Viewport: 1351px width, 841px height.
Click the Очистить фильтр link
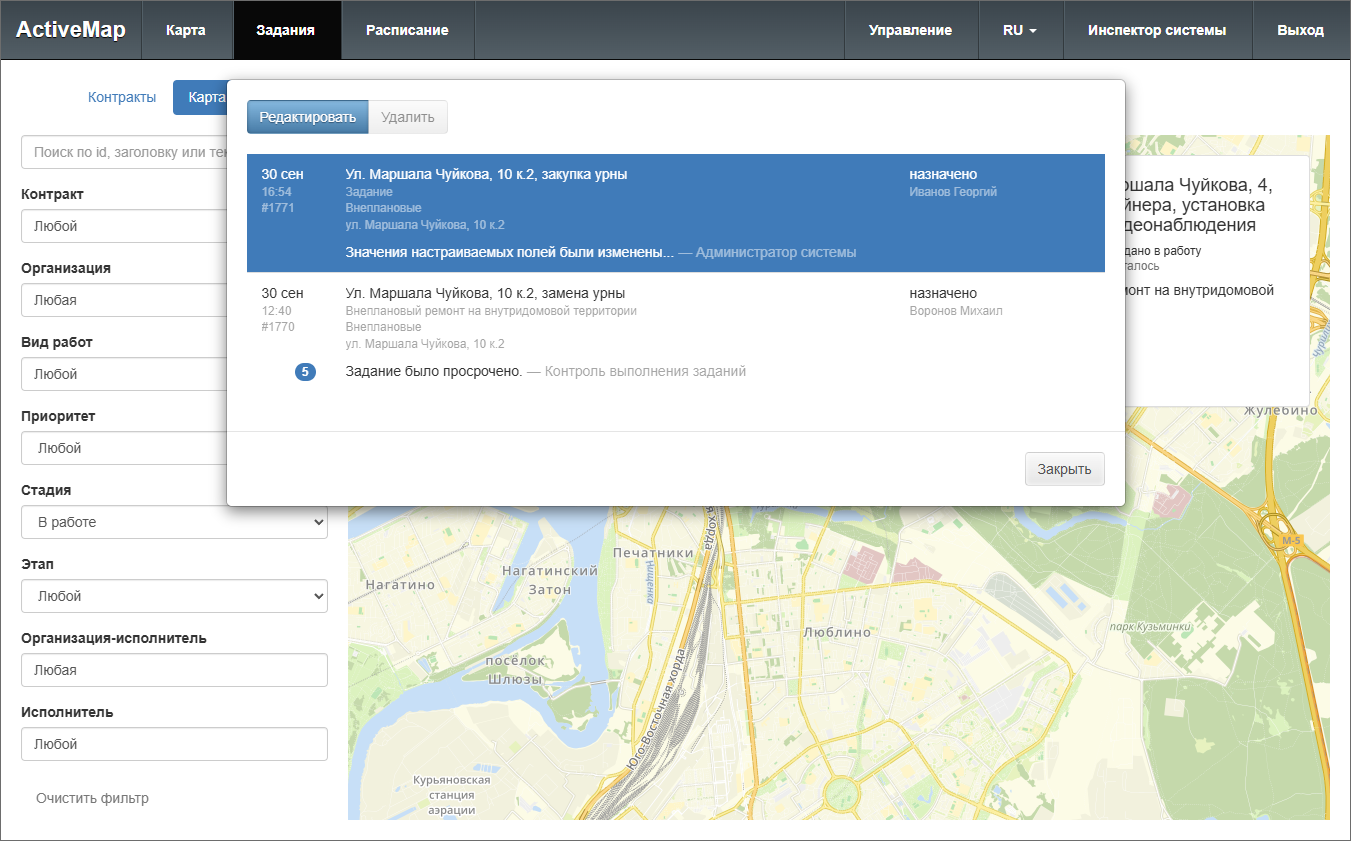tap(92, 798)
